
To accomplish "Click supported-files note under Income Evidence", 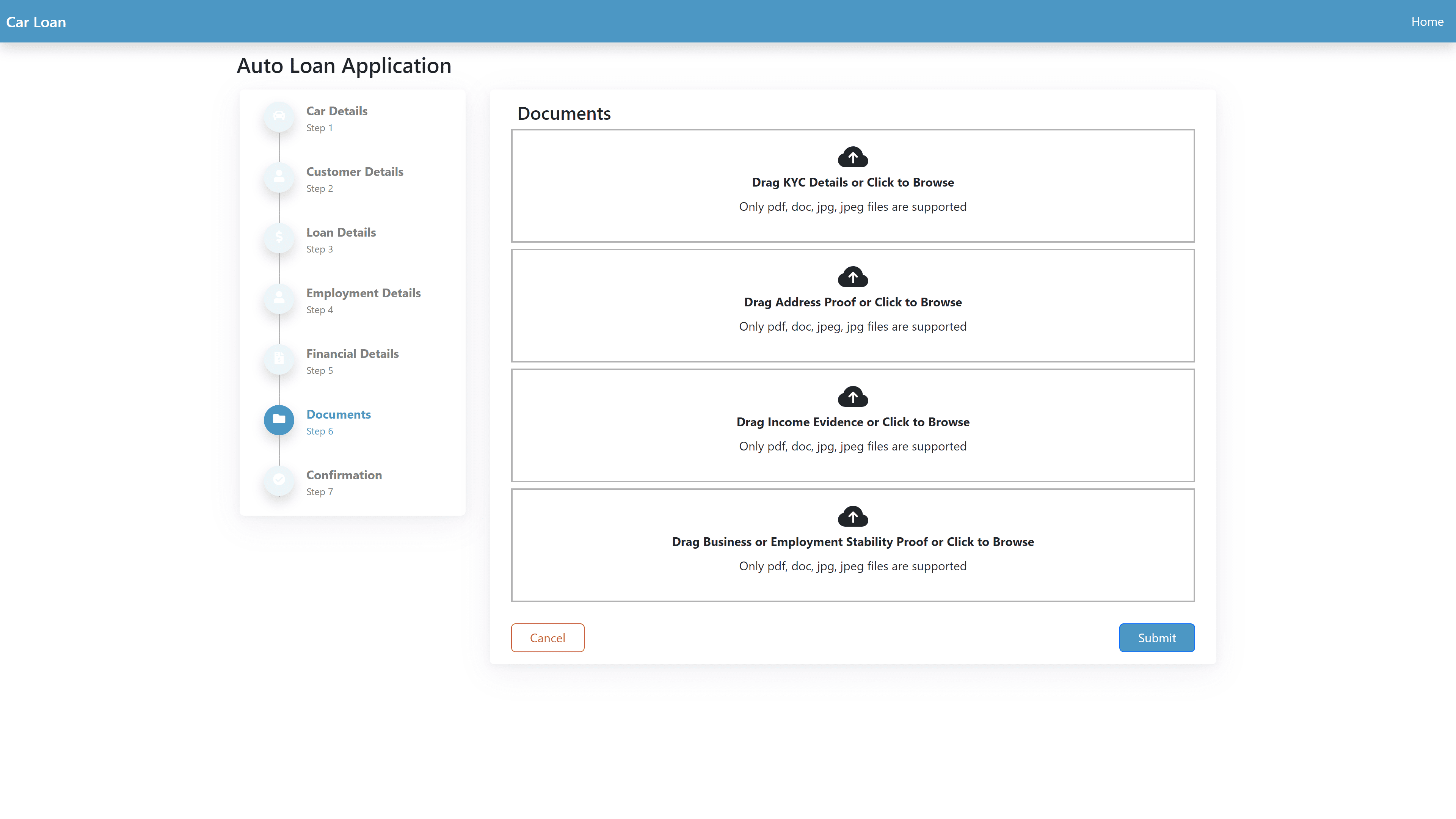I will coord(852,447).
